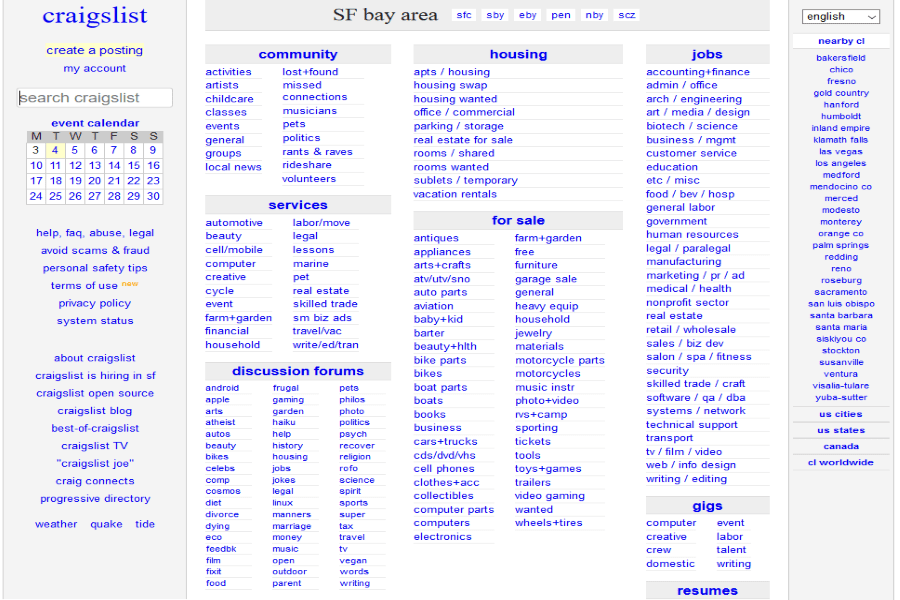Screen dimensions: 900x600
Task: Expand the us states list
Action: [x=840, y=429]
